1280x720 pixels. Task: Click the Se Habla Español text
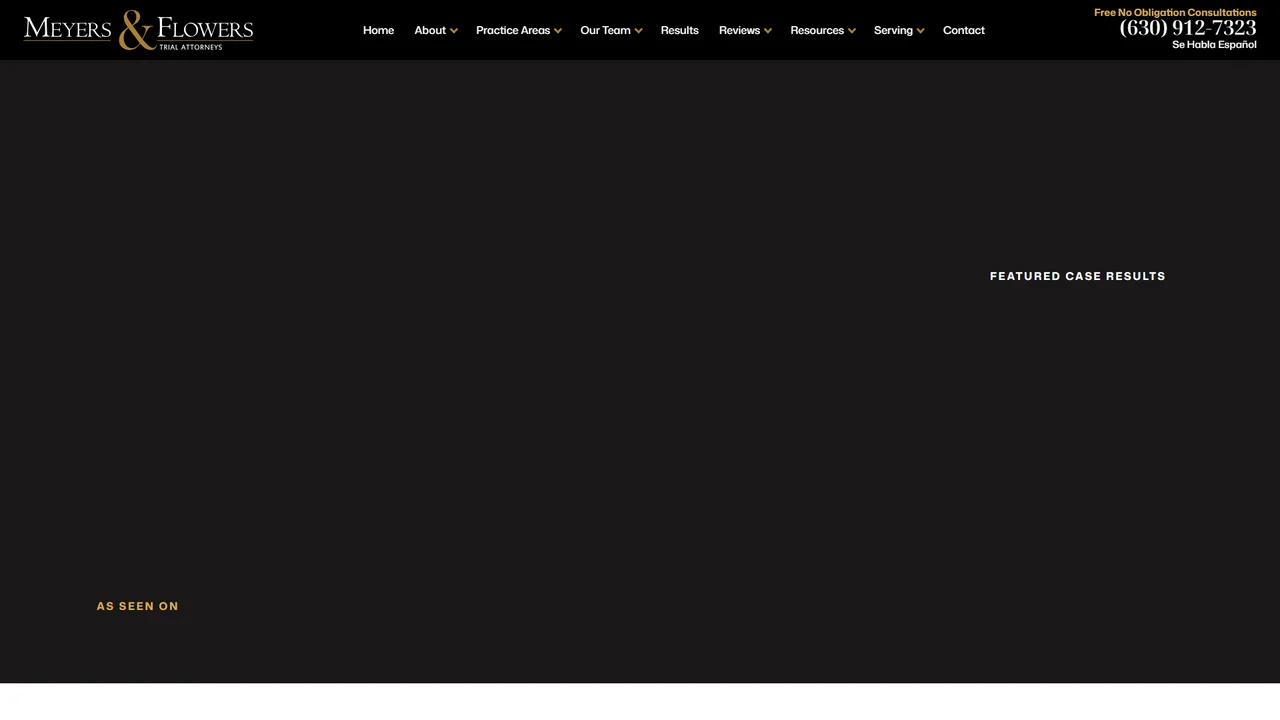[x=1214, y=45]
